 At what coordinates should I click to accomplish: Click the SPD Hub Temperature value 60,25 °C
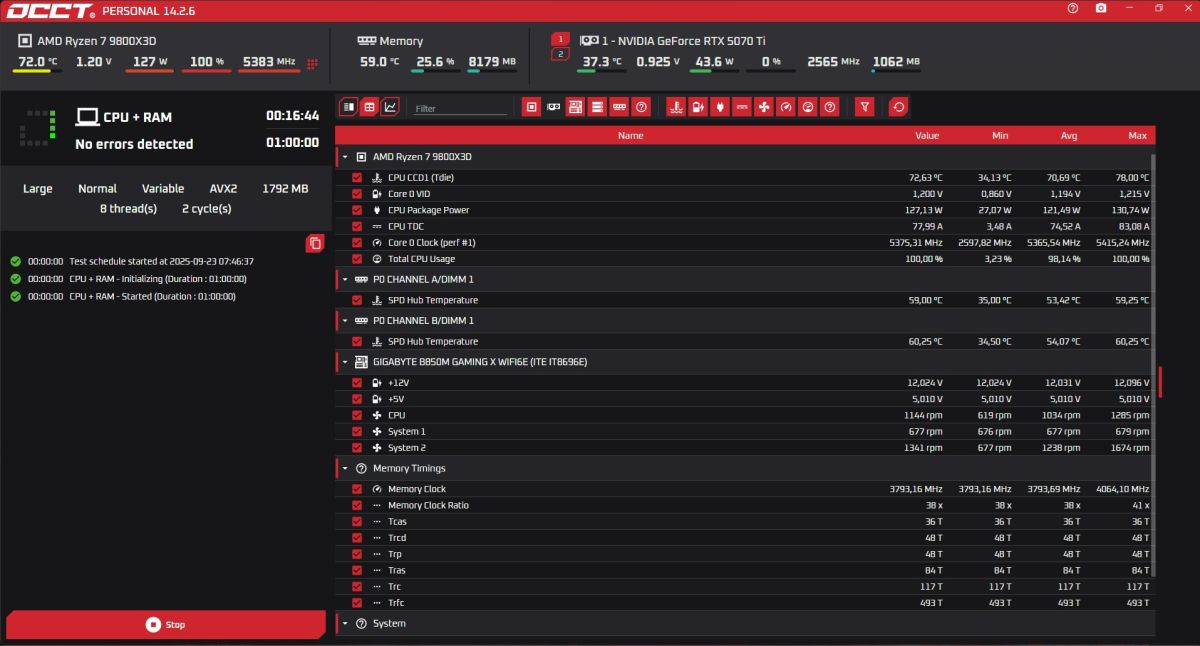(925, 341)
